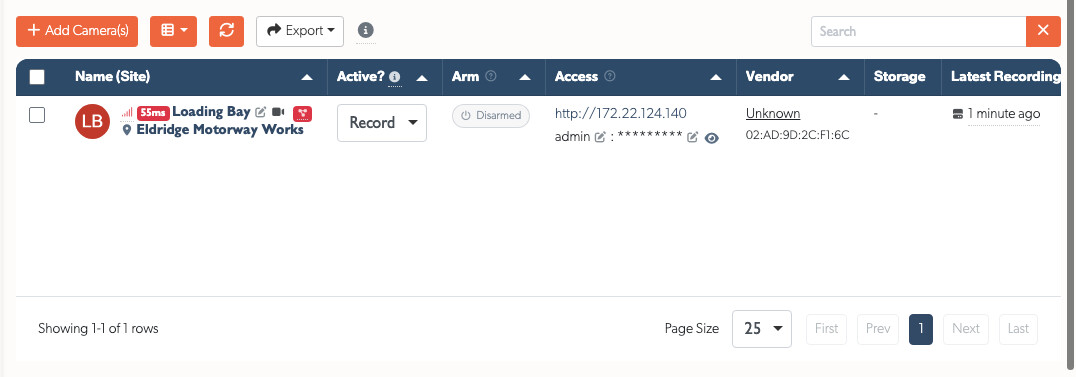Click the toolbar info icon beside Export
1076x377 pixels.
(366, 30)
